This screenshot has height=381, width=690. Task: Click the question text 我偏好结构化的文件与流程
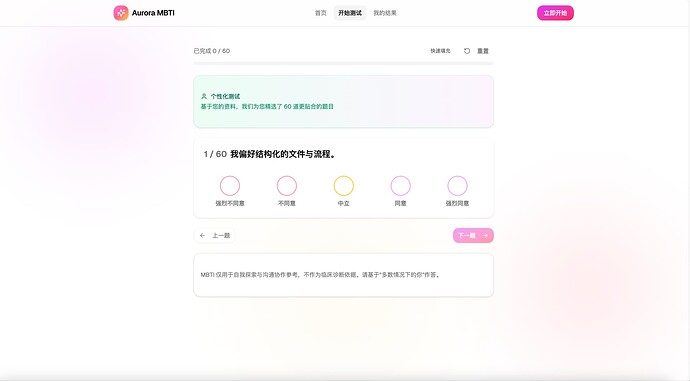pyautogui.click(x=283, y=154)
